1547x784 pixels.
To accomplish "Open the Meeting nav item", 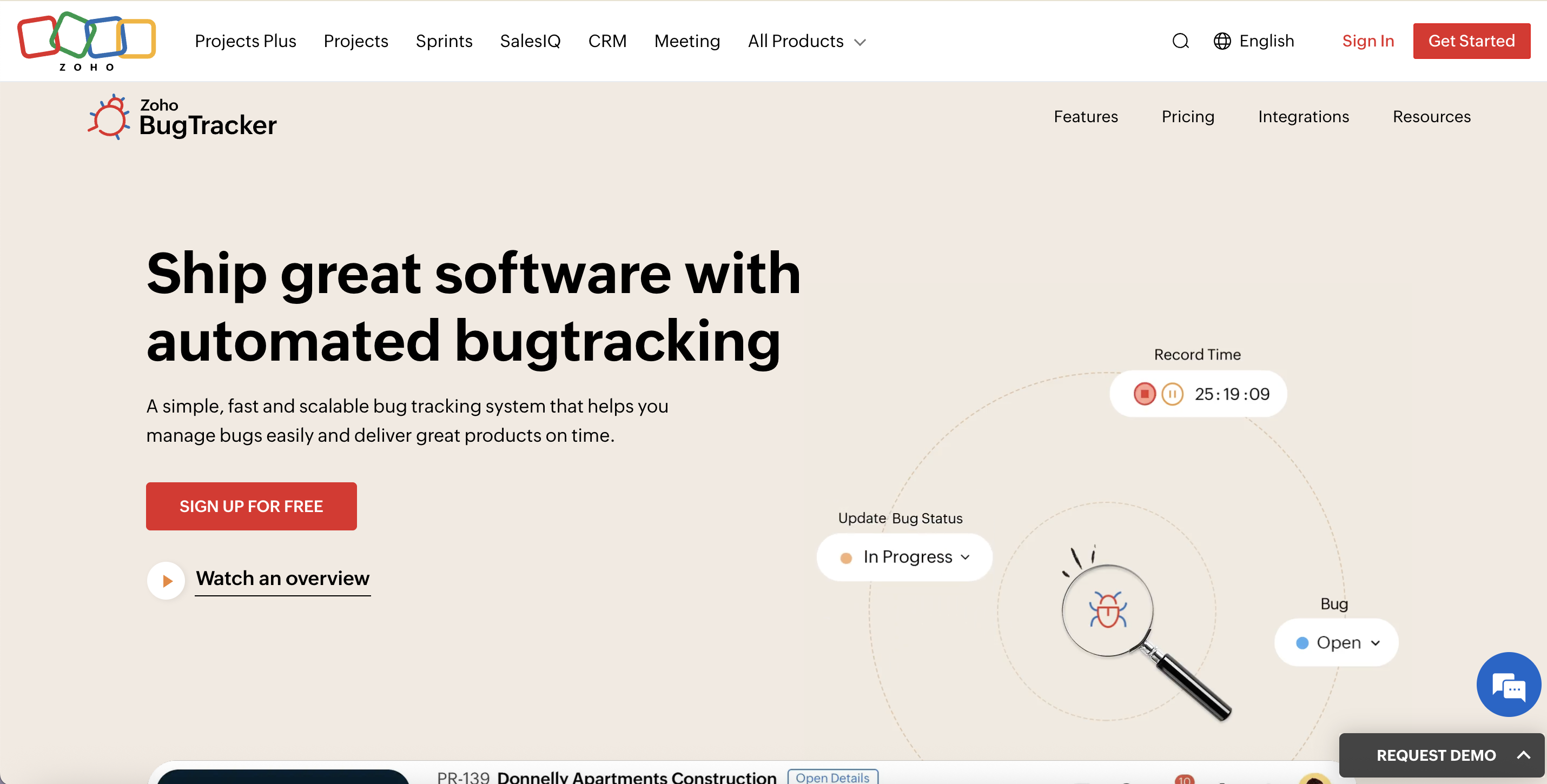I will (x=687, y=41).
